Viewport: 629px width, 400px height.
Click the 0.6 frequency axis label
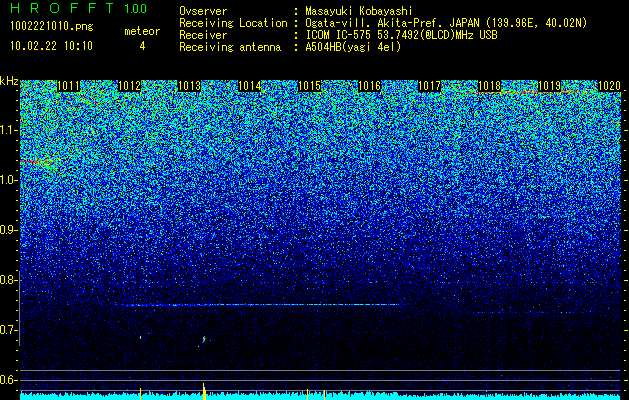click(8, 380)
